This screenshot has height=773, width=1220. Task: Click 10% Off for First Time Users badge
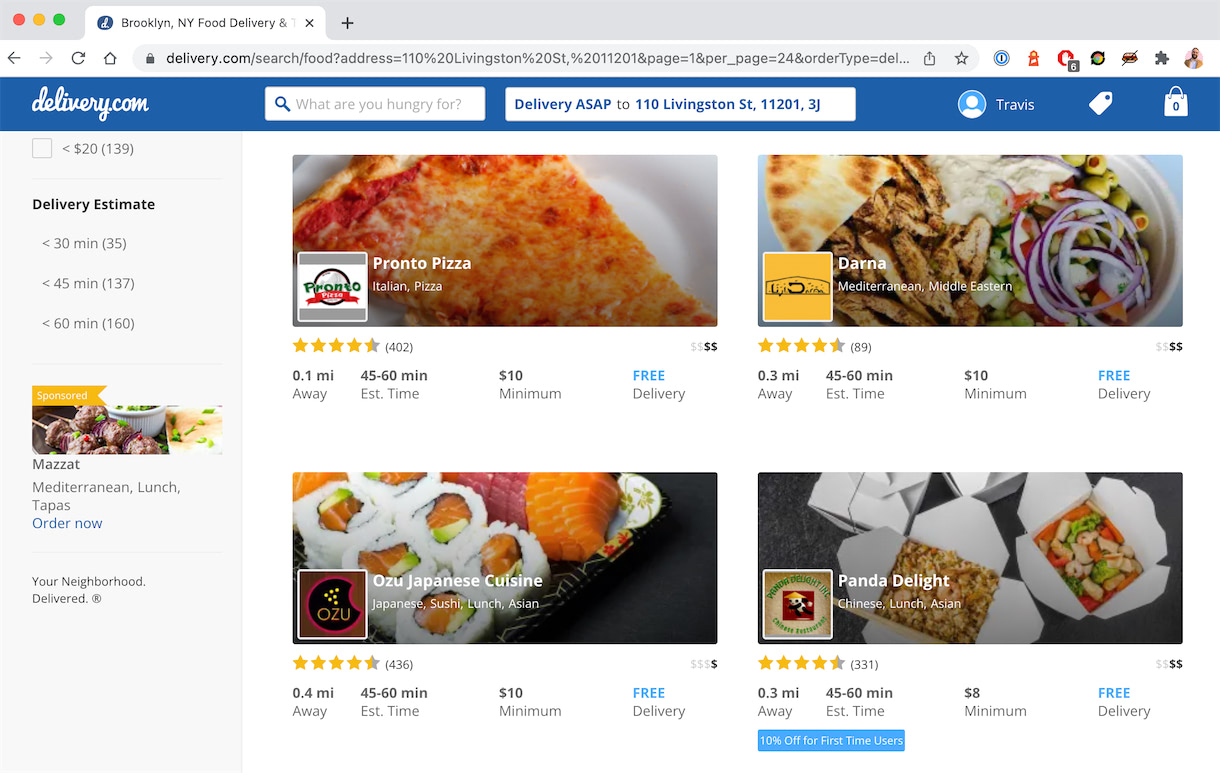tap(831, 741)
